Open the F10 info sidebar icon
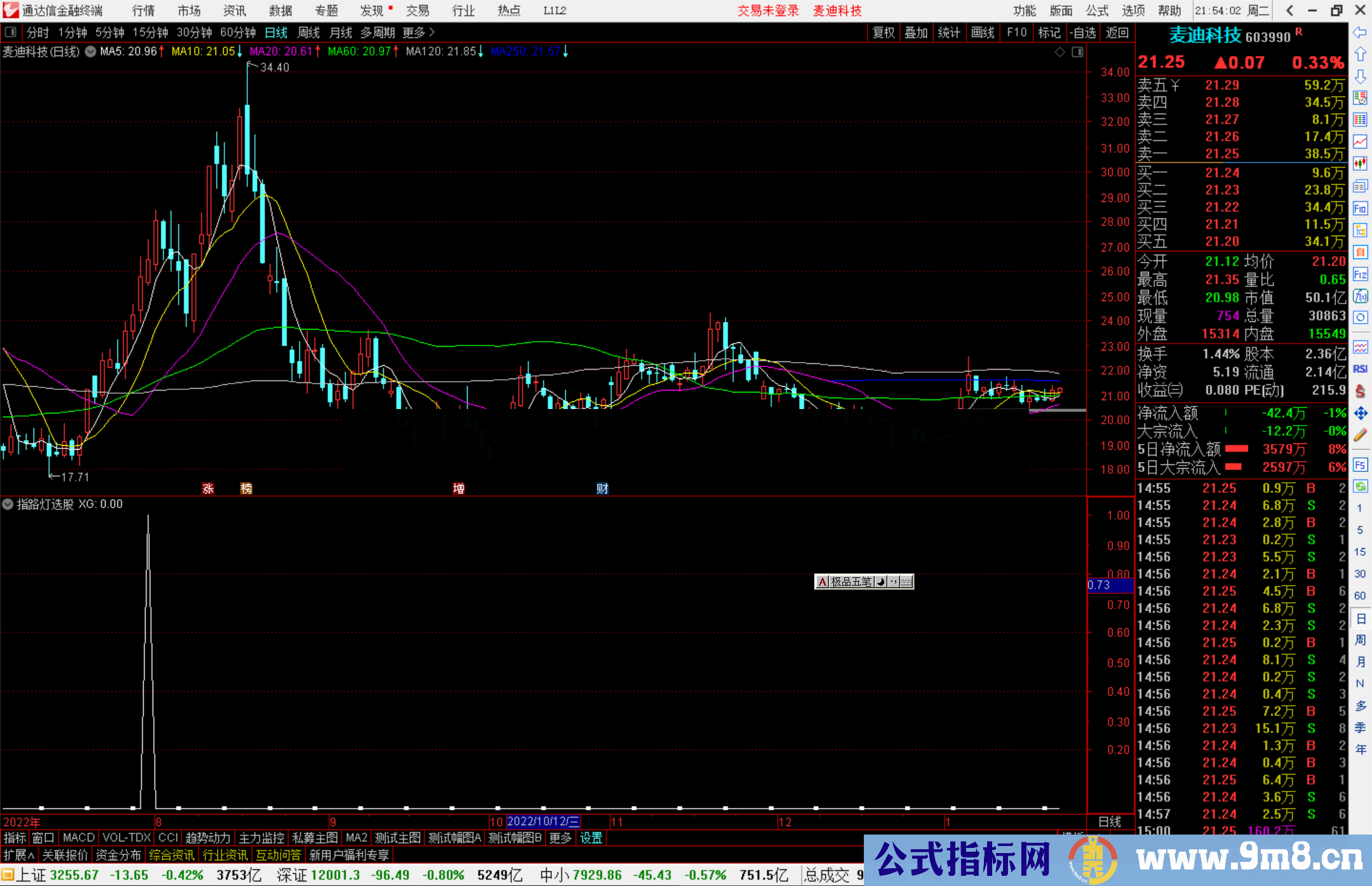Image resolution: width=1372 pixels, height=886 pixels. click(1360, 208)
